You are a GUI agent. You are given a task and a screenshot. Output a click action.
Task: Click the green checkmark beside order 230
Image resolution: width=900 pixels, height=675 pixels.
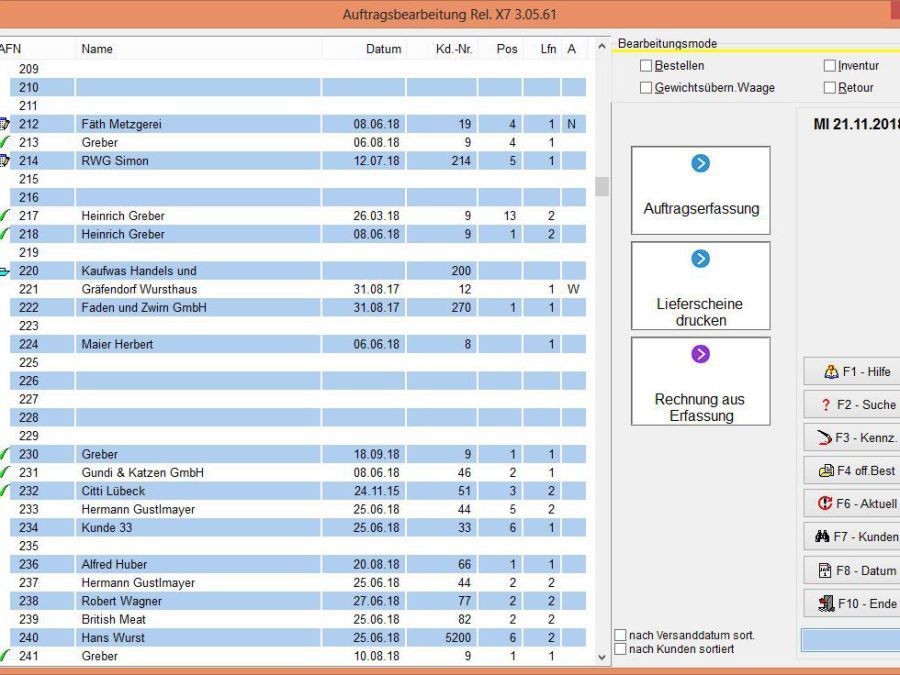click(4, 454)
